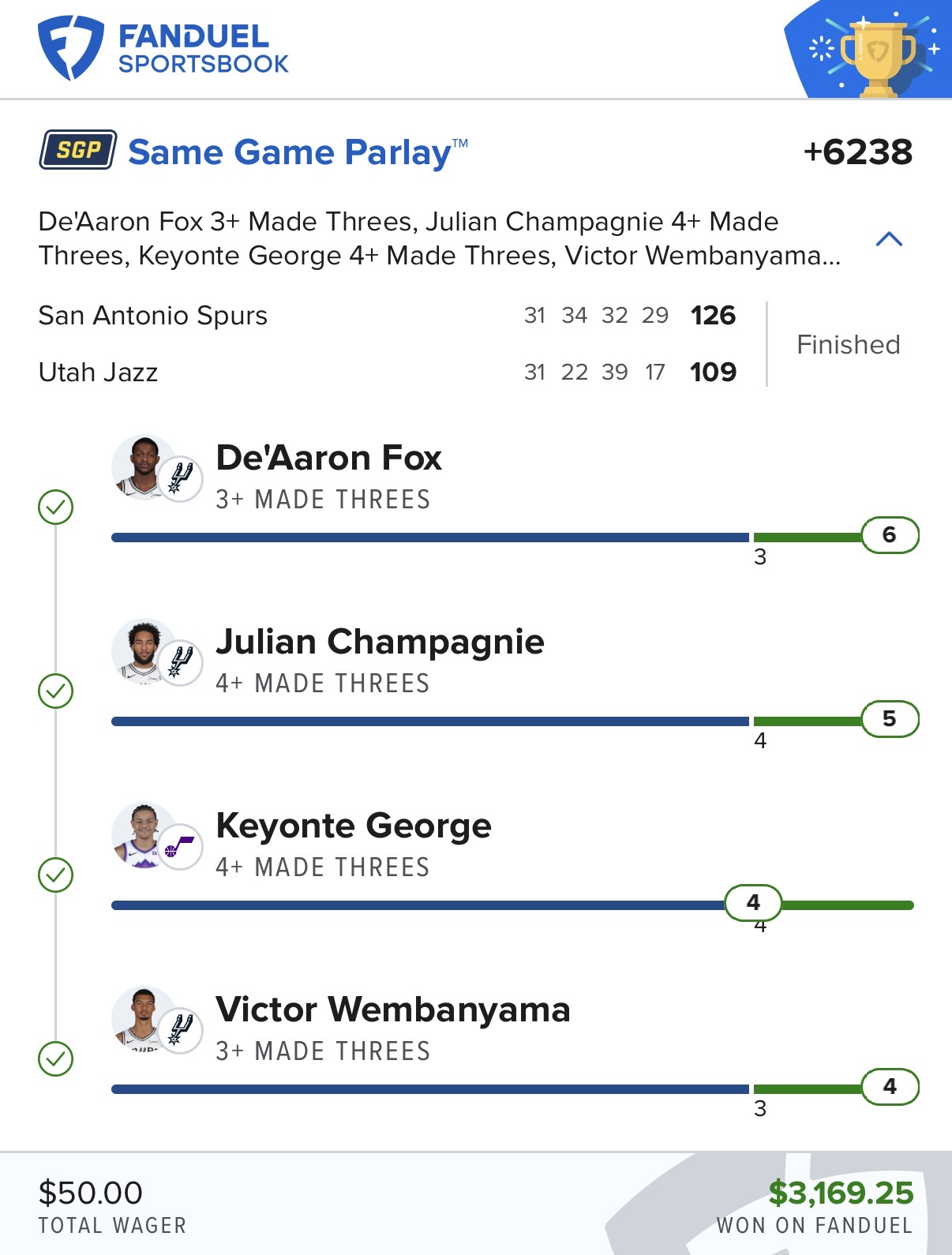Click the FanDuel shield logo icon
Image resolution: width=952 pixels, height=1255 pixels.
(70, 49)
